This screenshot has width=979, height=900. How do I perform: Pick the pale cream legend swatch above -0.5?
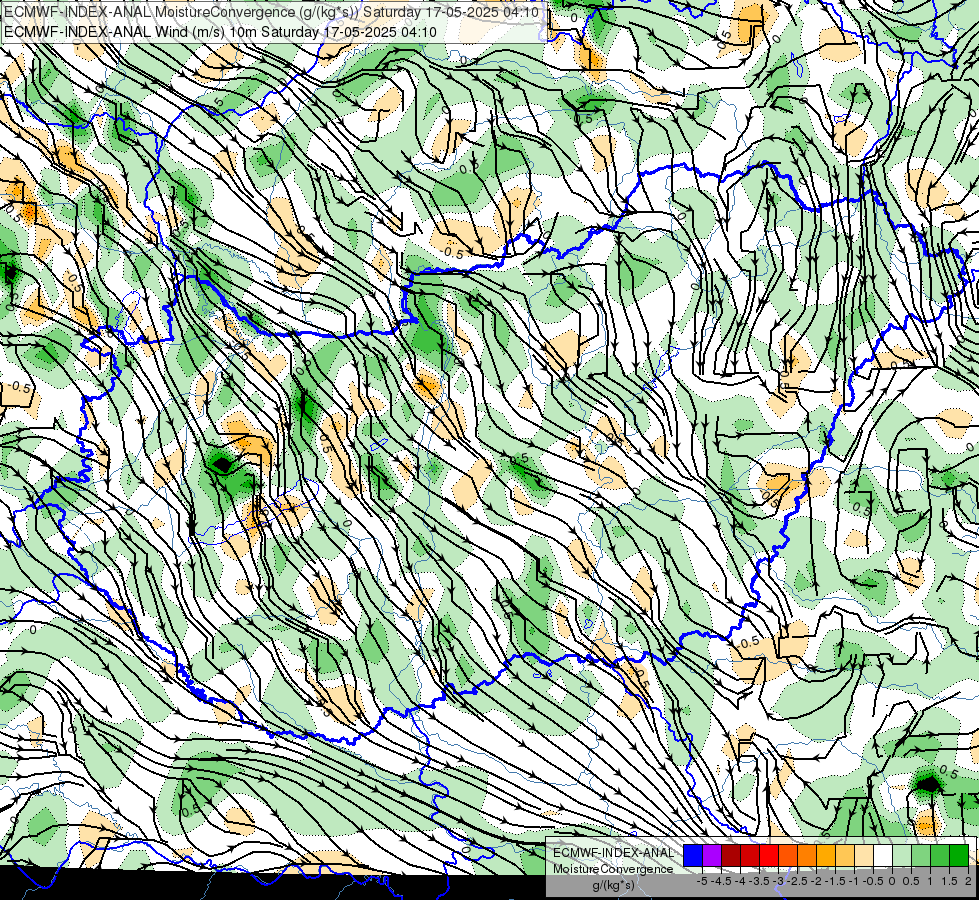(864, 856)
